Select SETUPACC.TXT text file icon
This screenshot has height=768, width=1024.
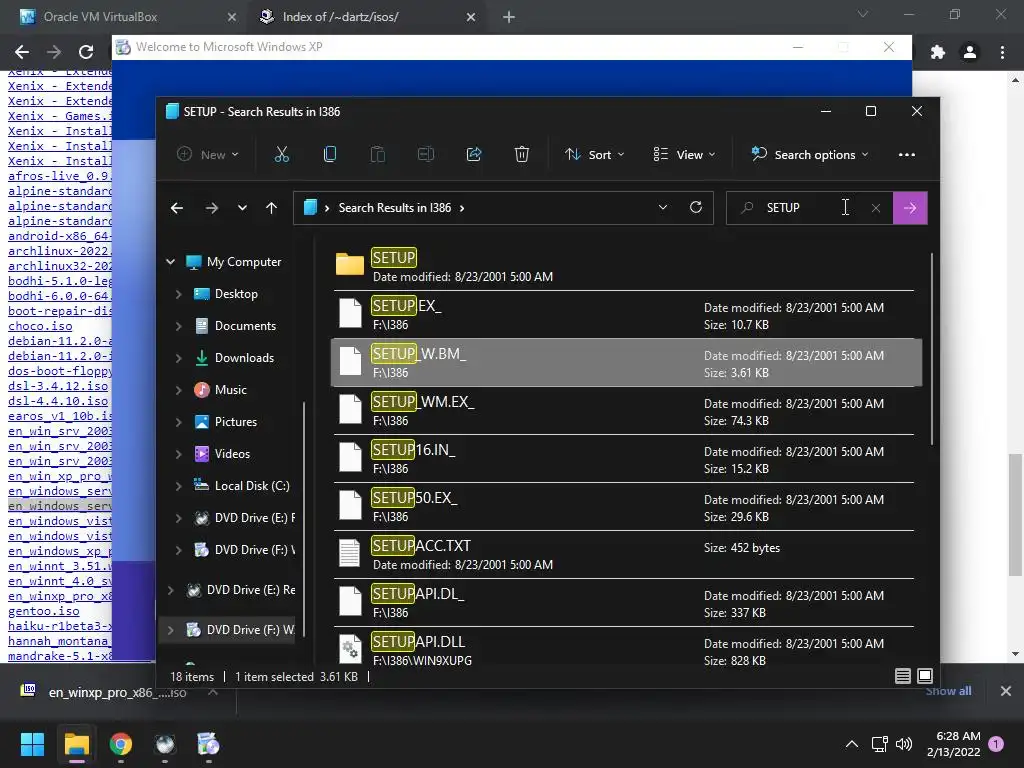350,554
